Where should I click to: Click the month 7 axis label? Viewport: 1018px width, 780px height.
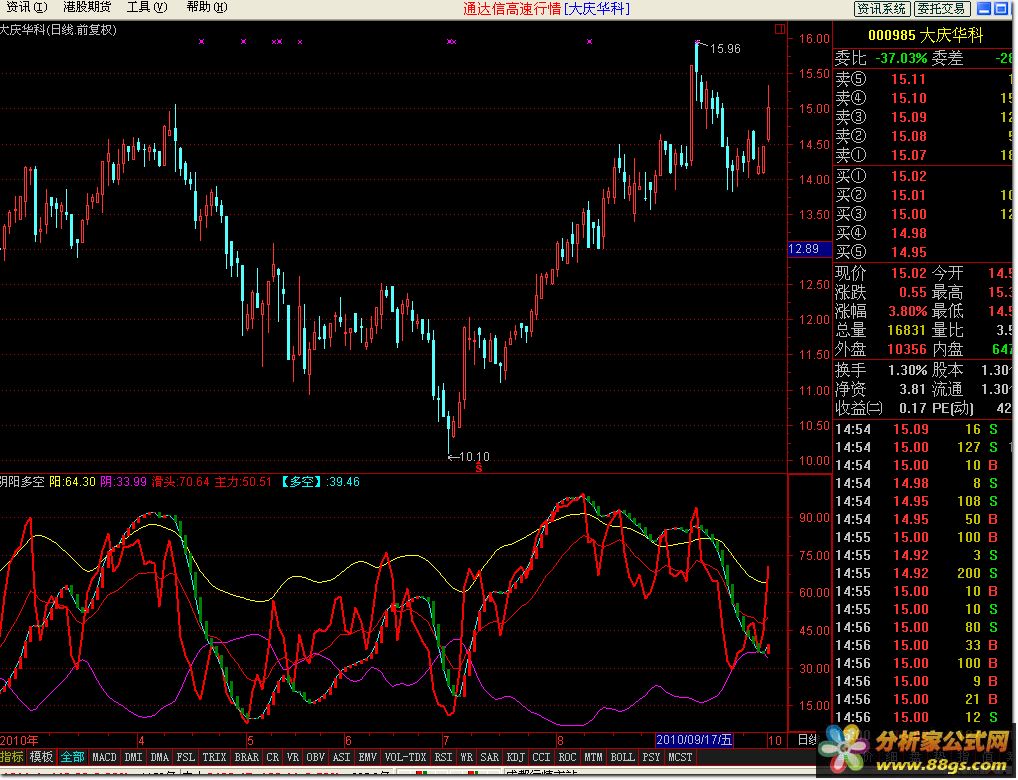[446, 740]
